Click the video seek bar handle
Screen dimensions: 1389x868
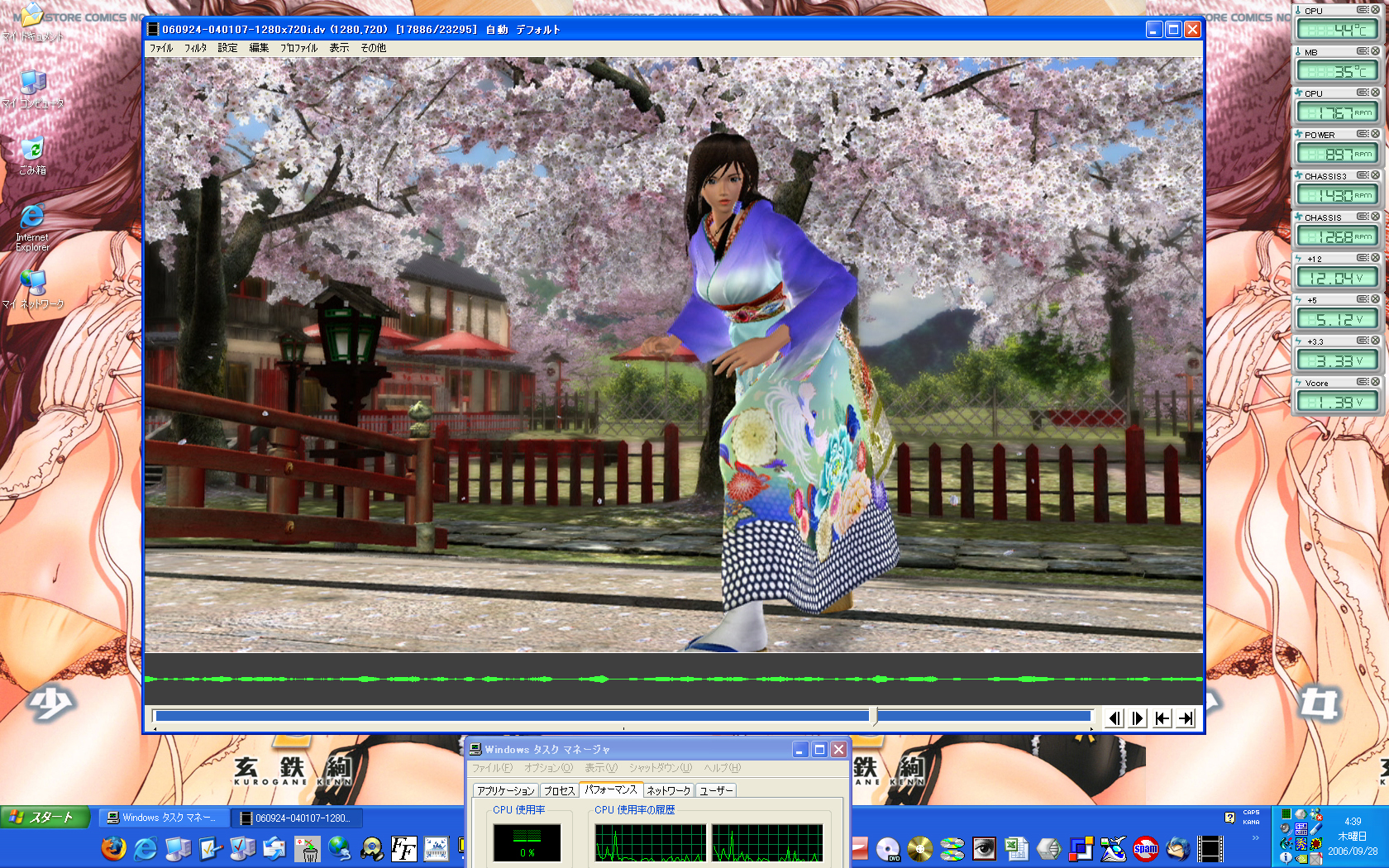(x=874, y=717)
